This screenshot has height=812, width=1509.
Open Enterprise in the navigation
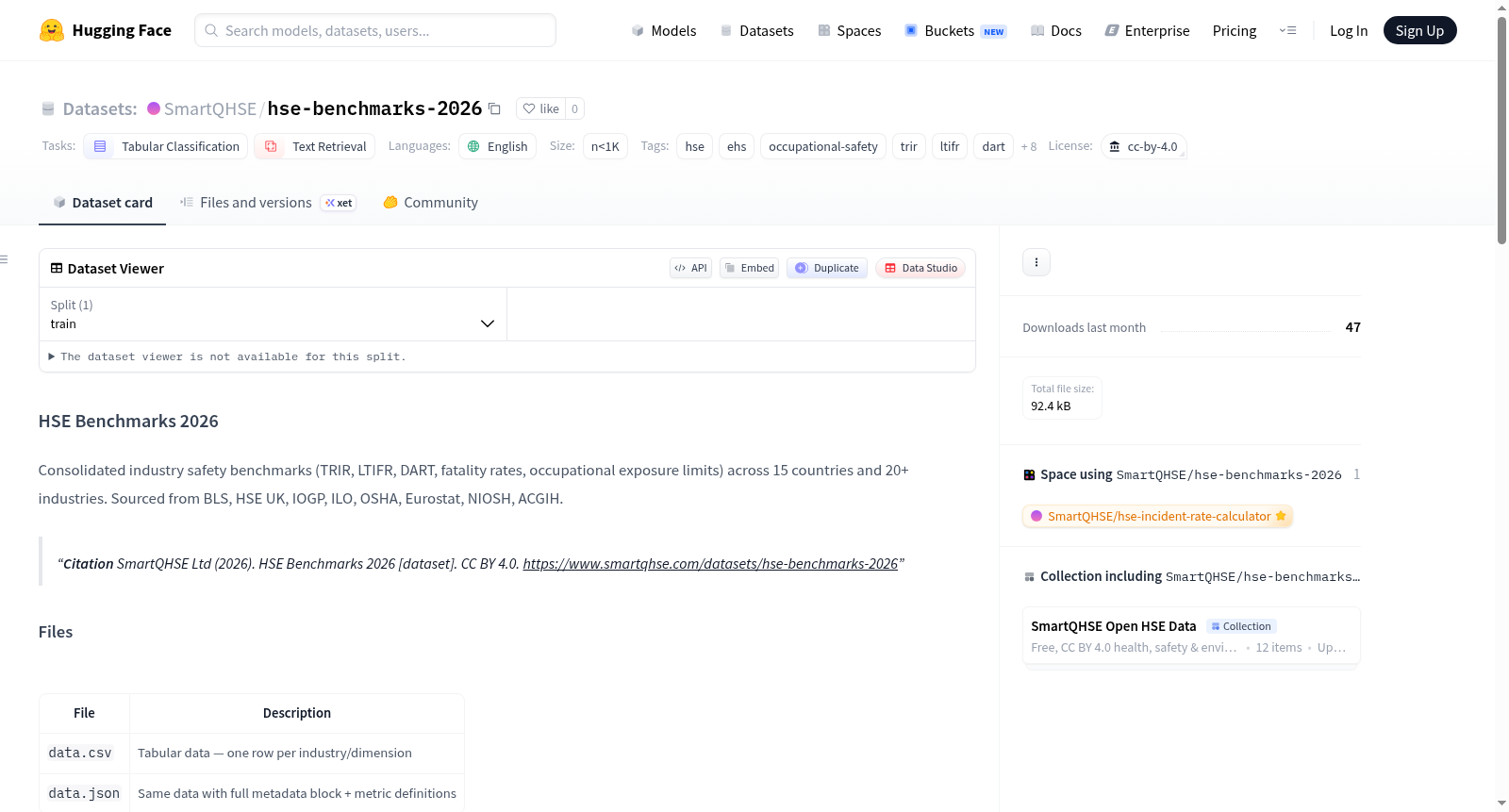coord(1147,30)
